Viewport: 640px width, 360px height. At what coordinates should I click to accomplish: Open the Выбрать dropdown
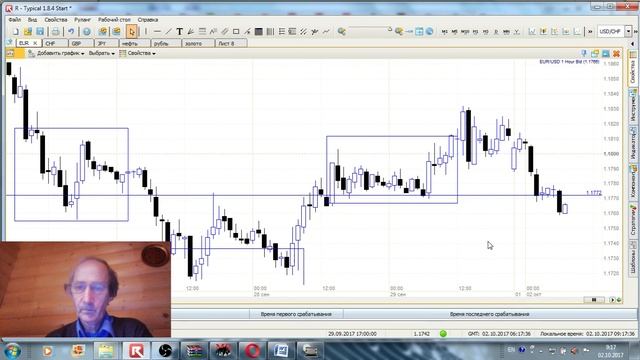click(102, 53)
